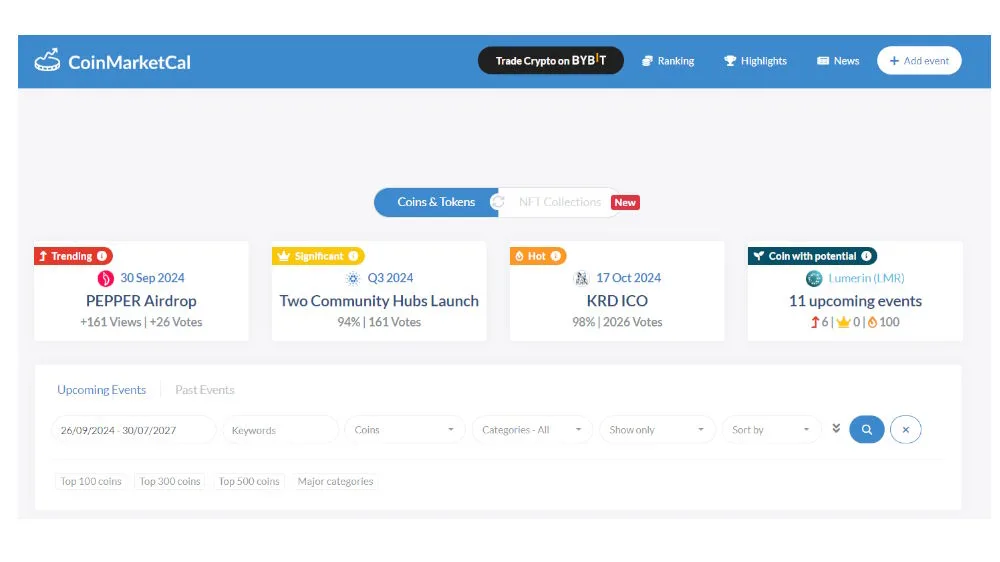Click the 30 Sep 2024 date
Viewport: 1000px width, 562px height.
tap(152, 278)
